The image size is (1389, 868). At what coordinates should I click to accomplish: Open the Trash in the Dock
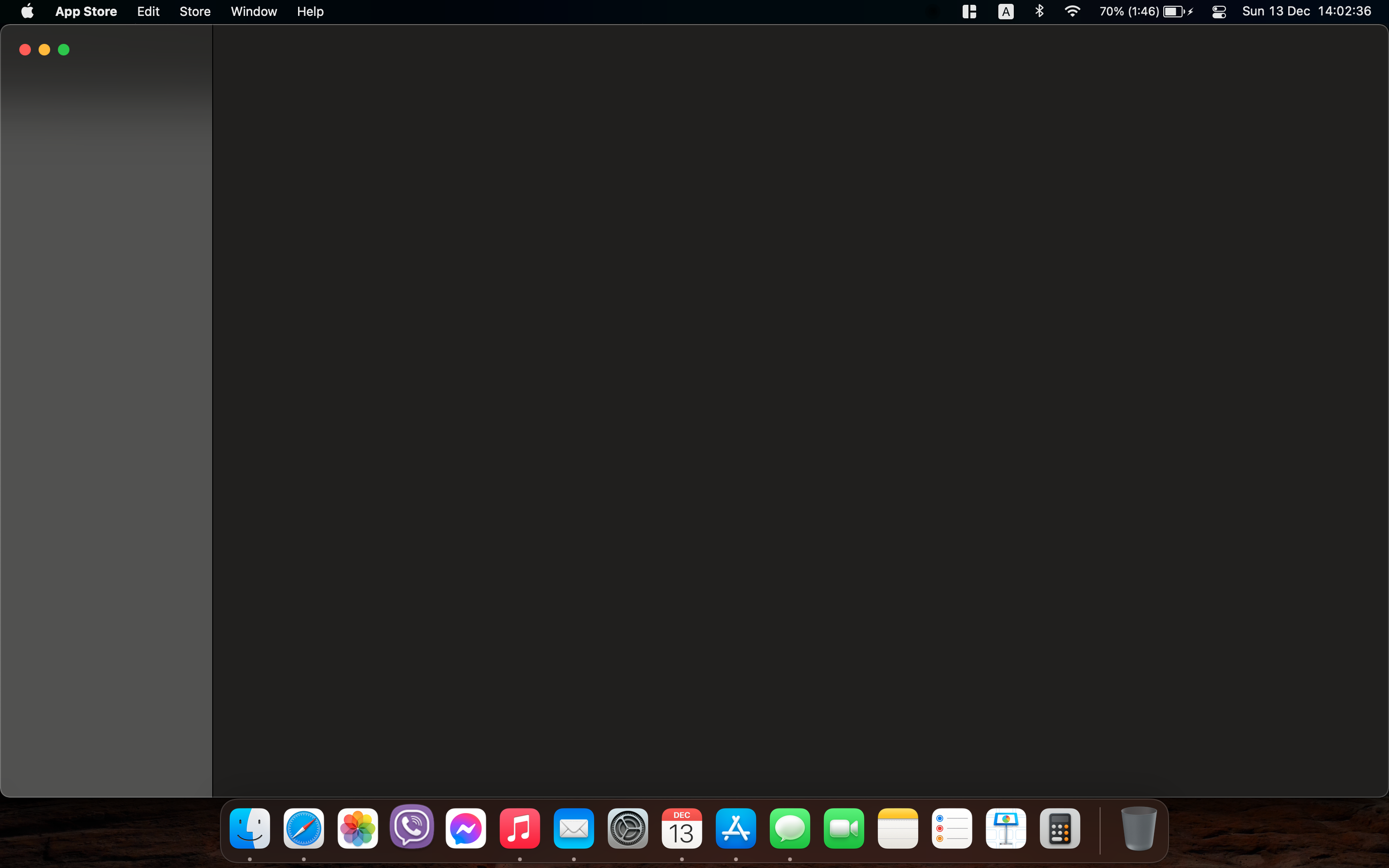pyautogui.click(x=1138, y=828)
